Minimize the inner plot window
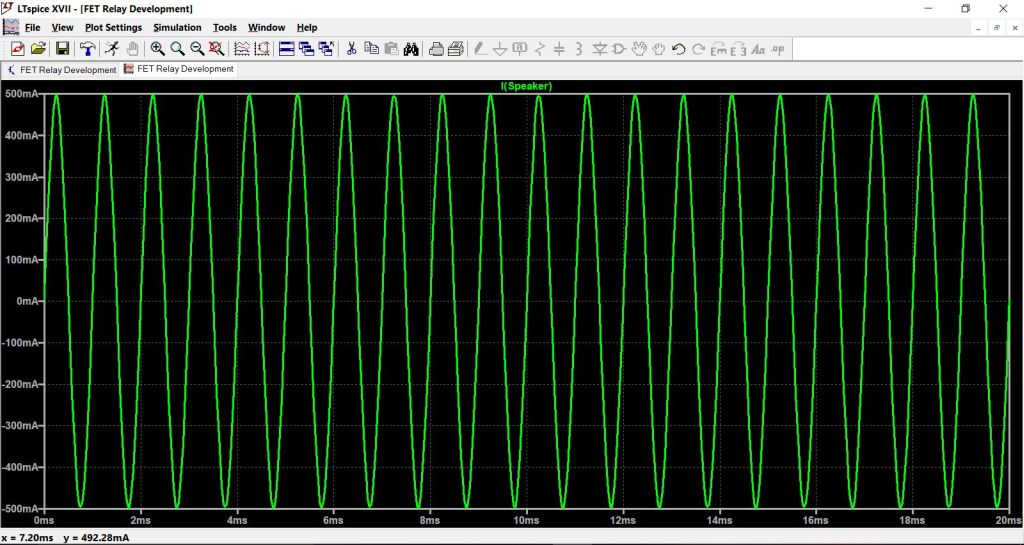The height and width of the screenshot is (545, 1024). click(x=978, y=27)
